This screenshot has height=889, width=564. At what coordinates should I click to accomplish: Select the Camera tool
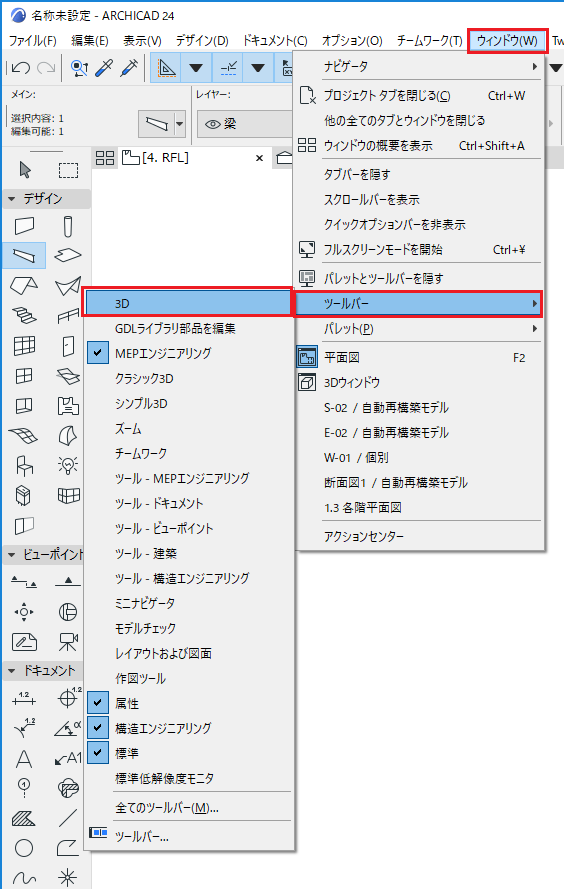[68, 642]
